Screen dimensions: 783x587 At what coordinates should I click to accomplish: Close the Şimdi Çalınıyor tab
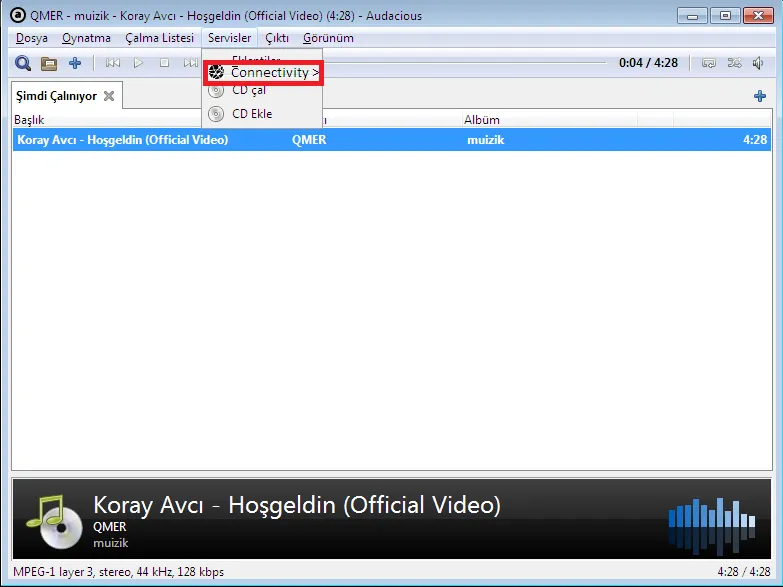(109, 96)
